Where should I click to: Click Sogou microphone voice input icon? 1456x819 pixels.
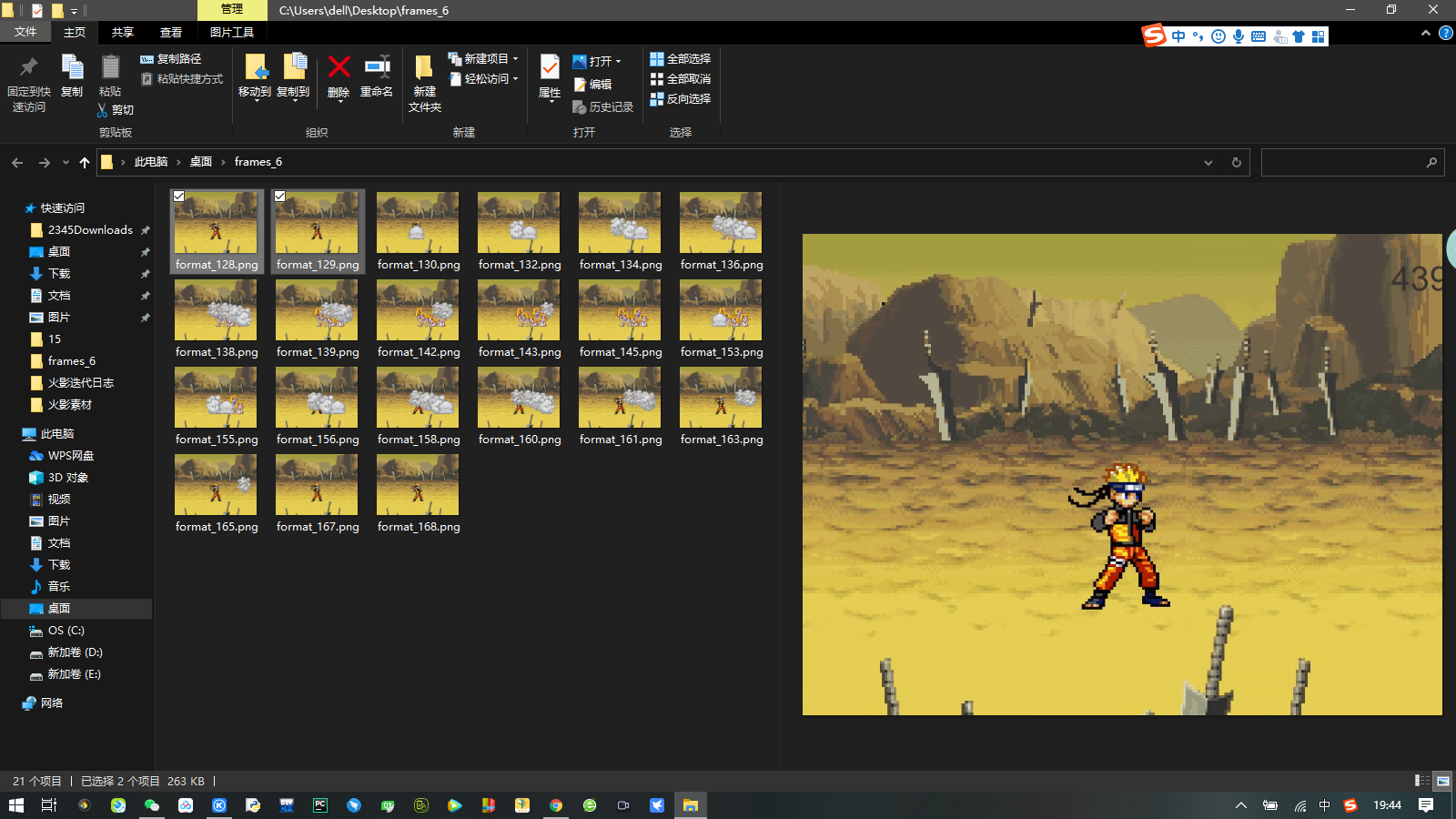pos(1239,36)
